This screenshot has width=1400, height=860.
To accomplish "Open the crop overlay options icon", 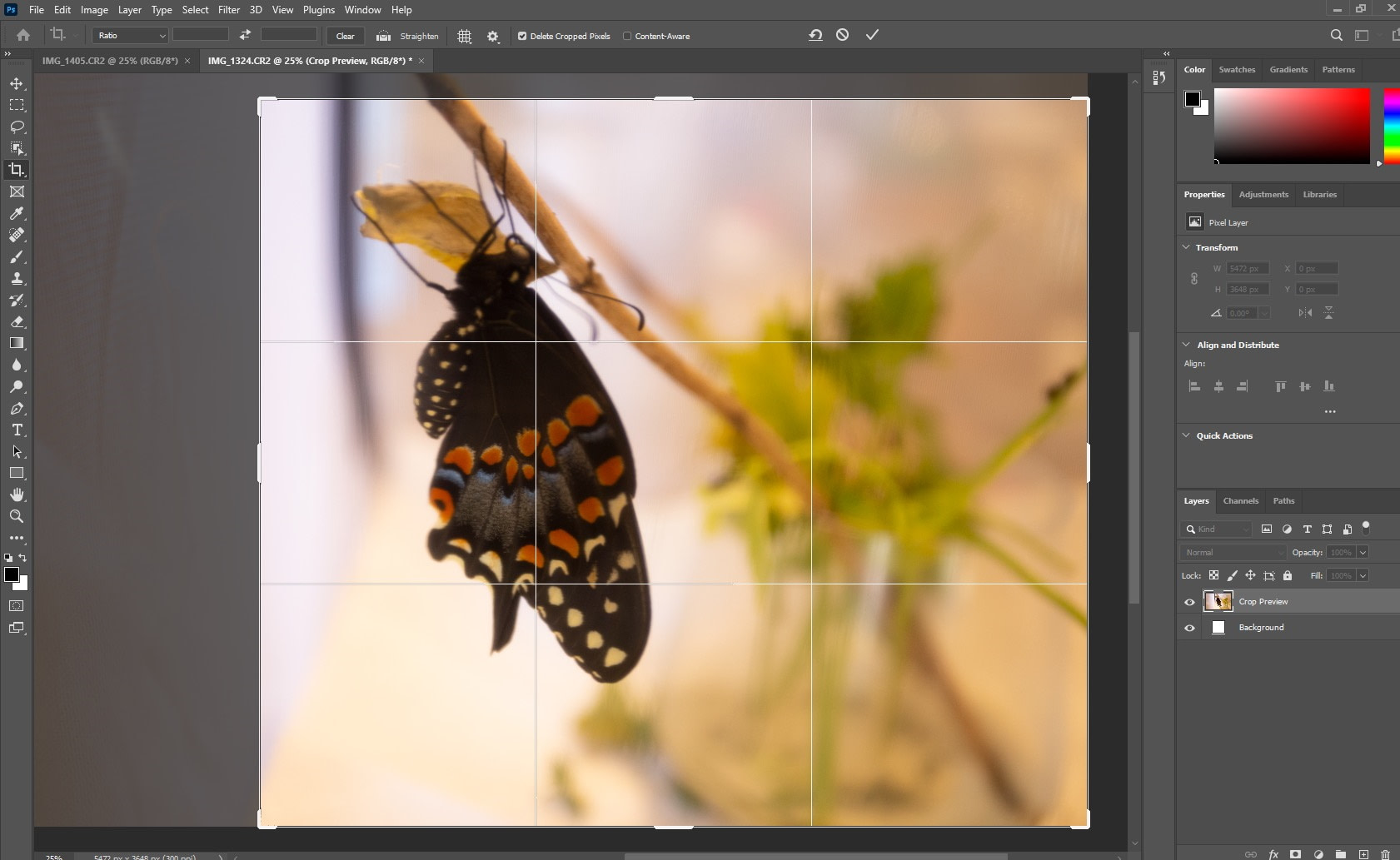I will coord(464,36).
